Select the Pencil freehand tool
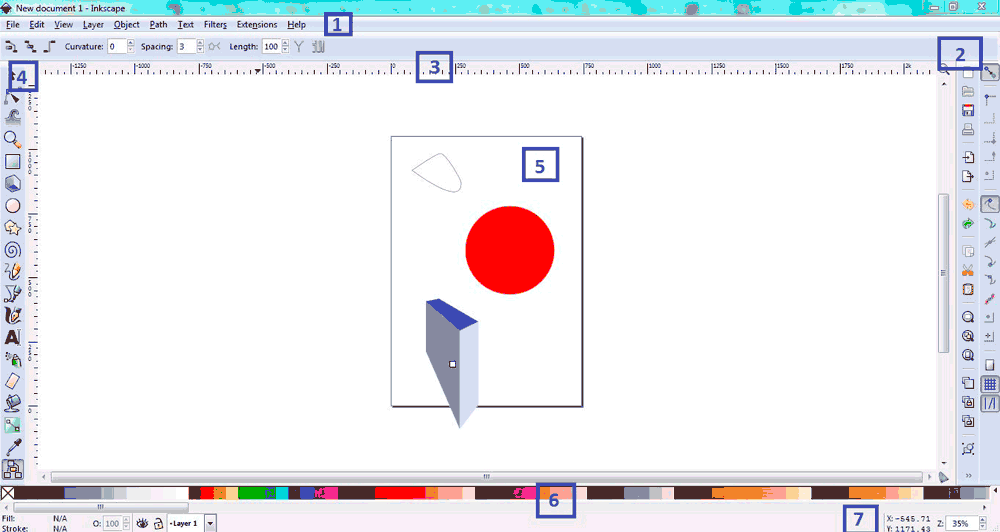 pos(13,271)
